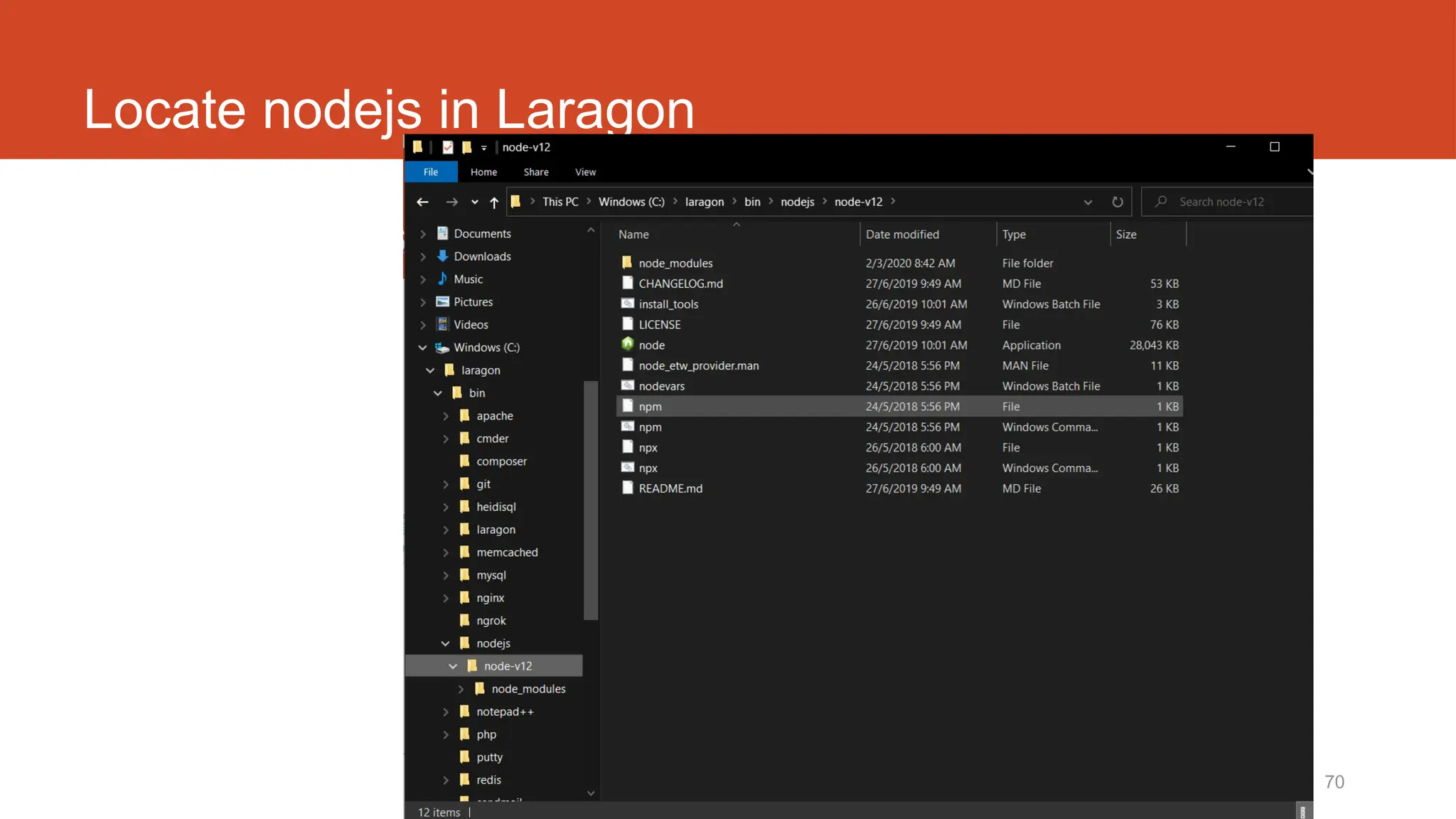Image resolution: width=1456 pixels, height=819 pixels.
Task: Select Music in the navigation pane
Action: [x=468, y=279]
